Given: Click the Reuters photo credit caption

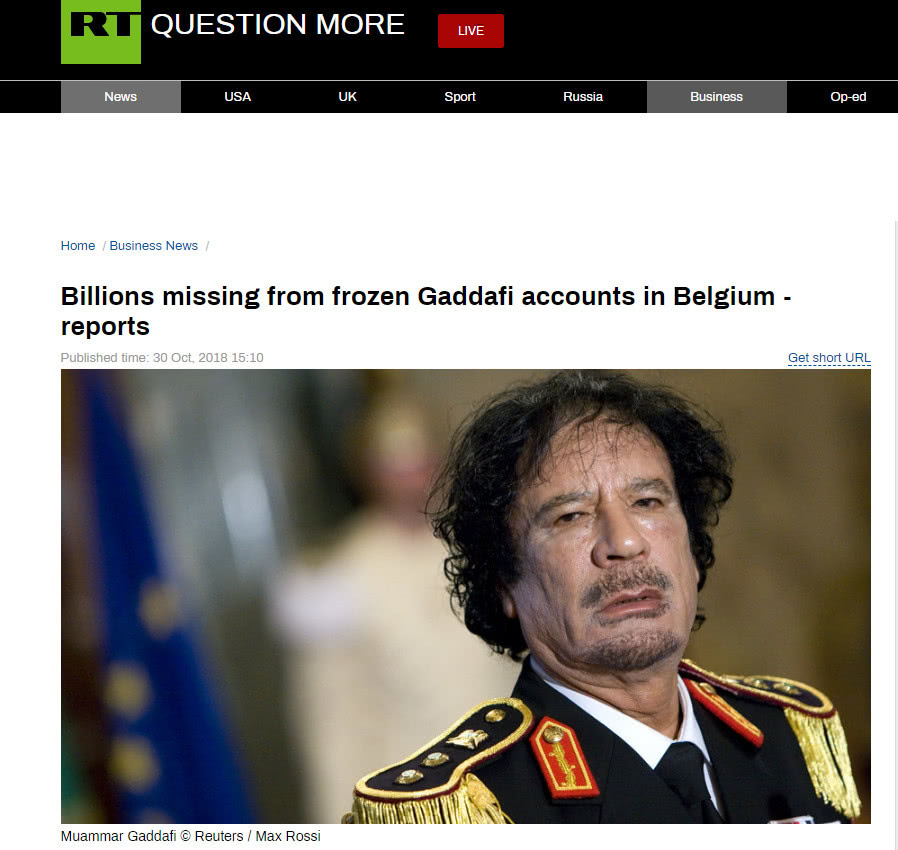Looking at the screenshot, I should pos(191,836).
